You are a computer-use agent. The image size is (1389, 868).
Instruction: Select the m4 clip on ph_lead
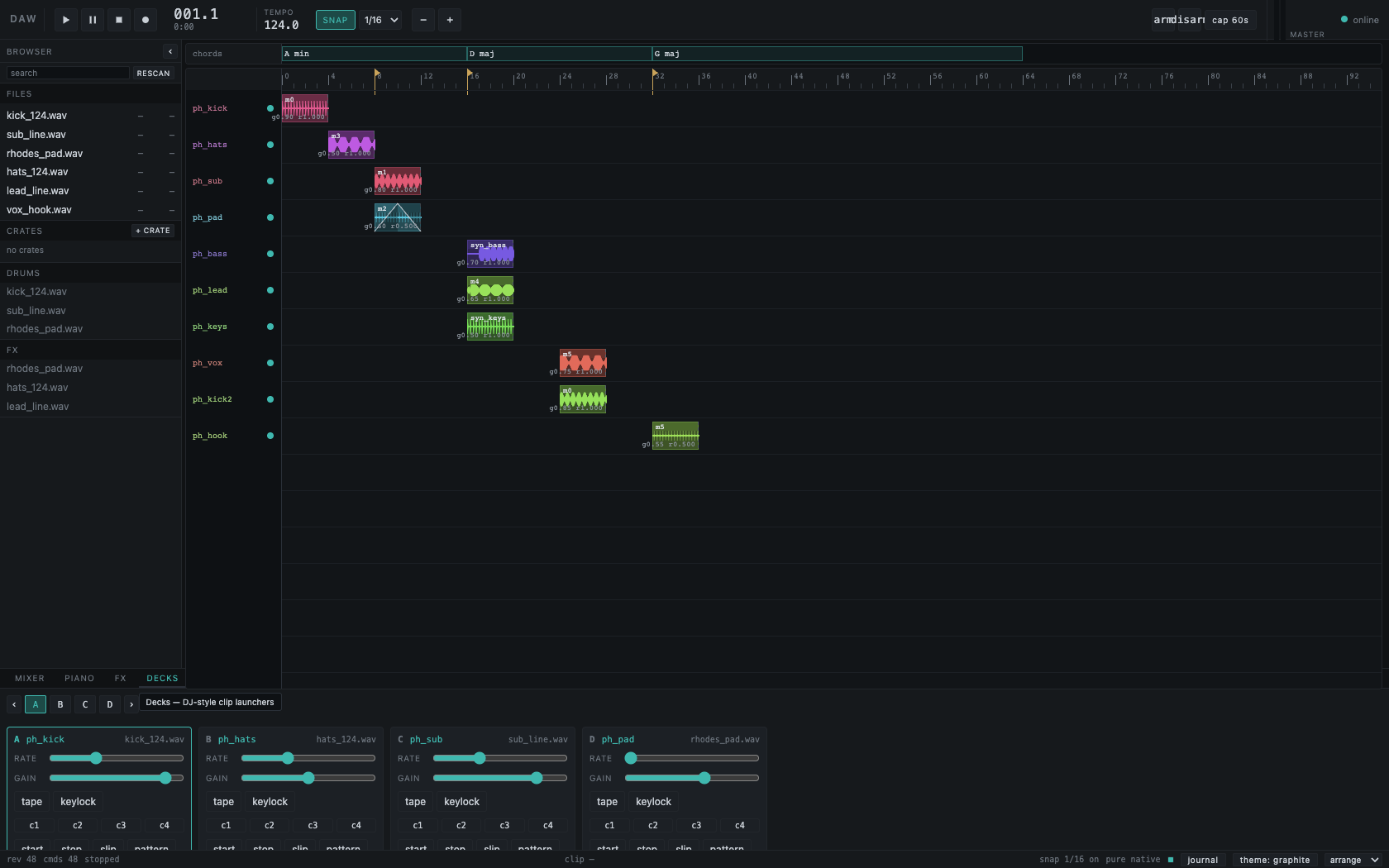[x=490, y=290]
